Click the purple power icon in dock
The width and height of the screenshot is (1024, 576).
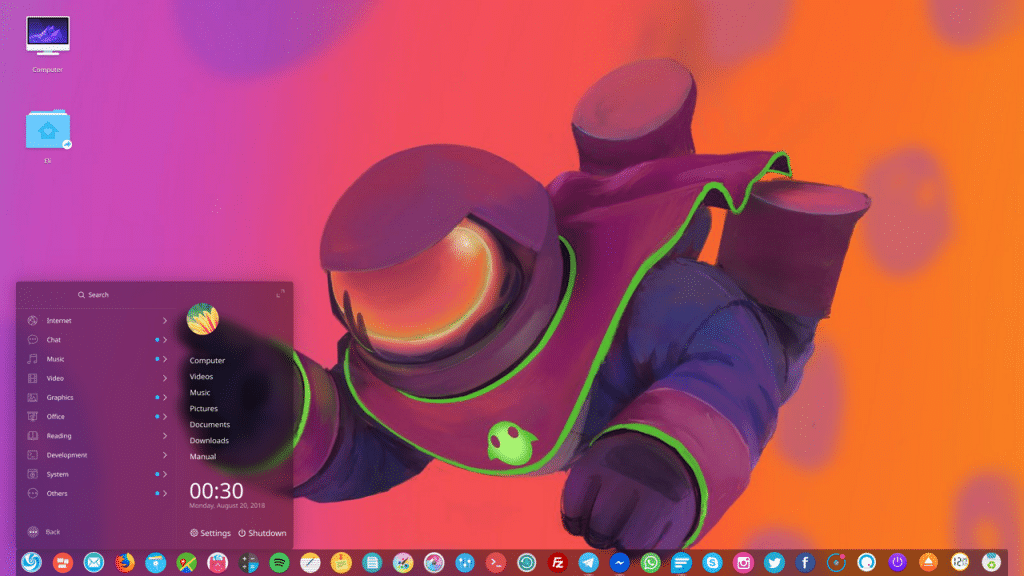(x=898, y=562)
